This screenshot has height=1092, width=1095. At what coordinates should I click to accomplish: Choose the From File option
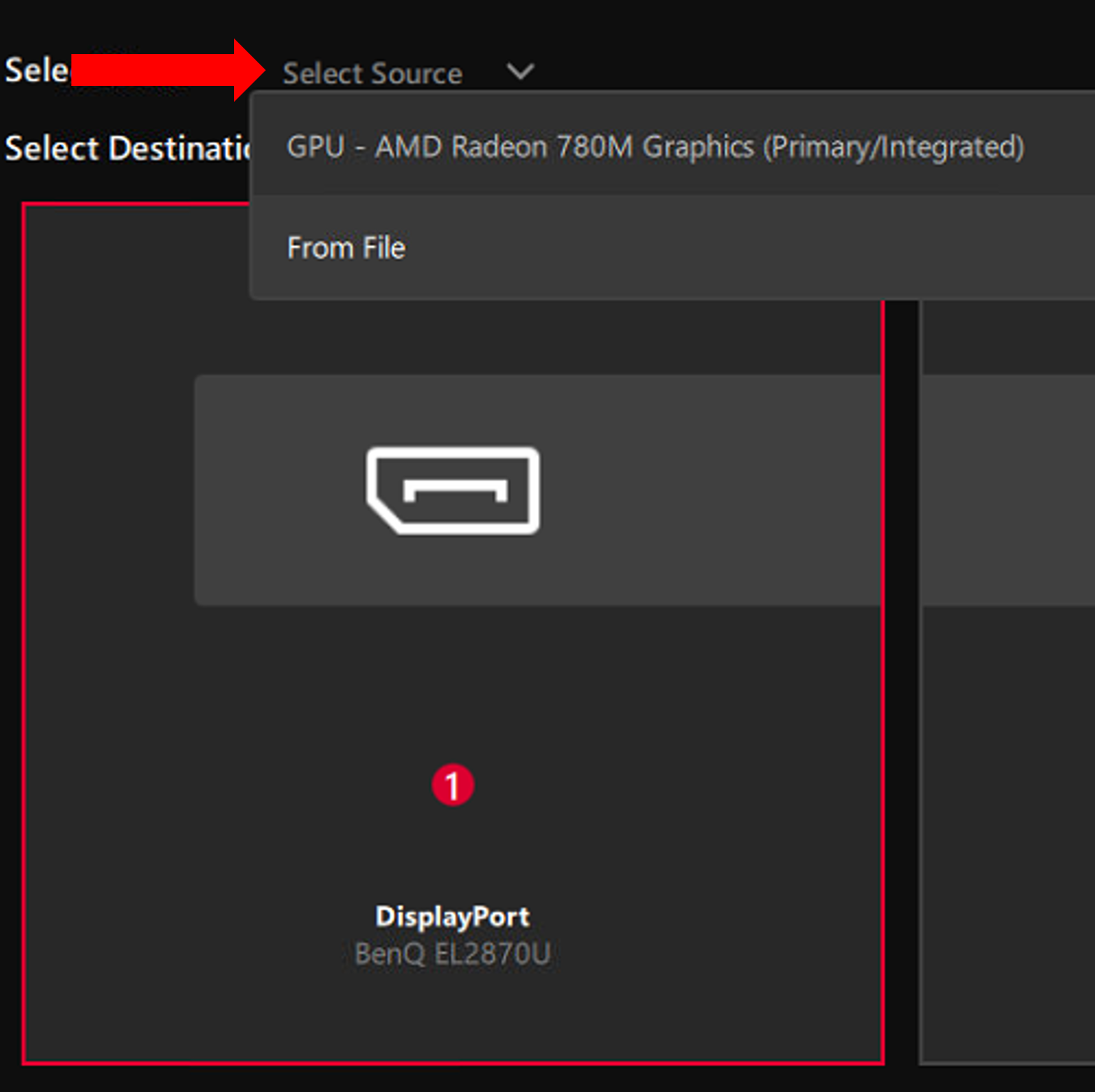coord(674,247)
